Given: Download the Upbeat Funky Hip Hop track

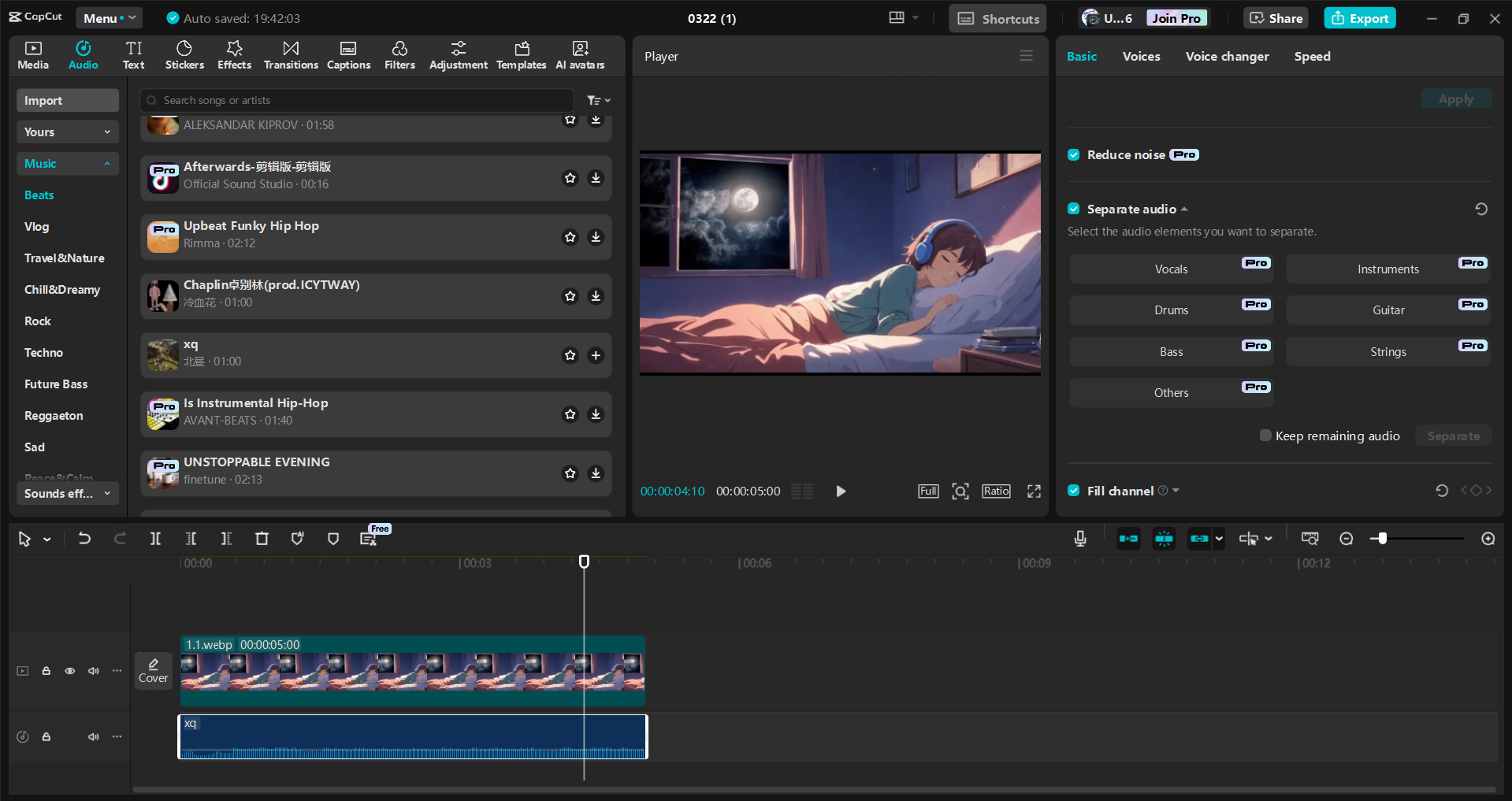Looking at the screenshot, I should pos(596,237).
